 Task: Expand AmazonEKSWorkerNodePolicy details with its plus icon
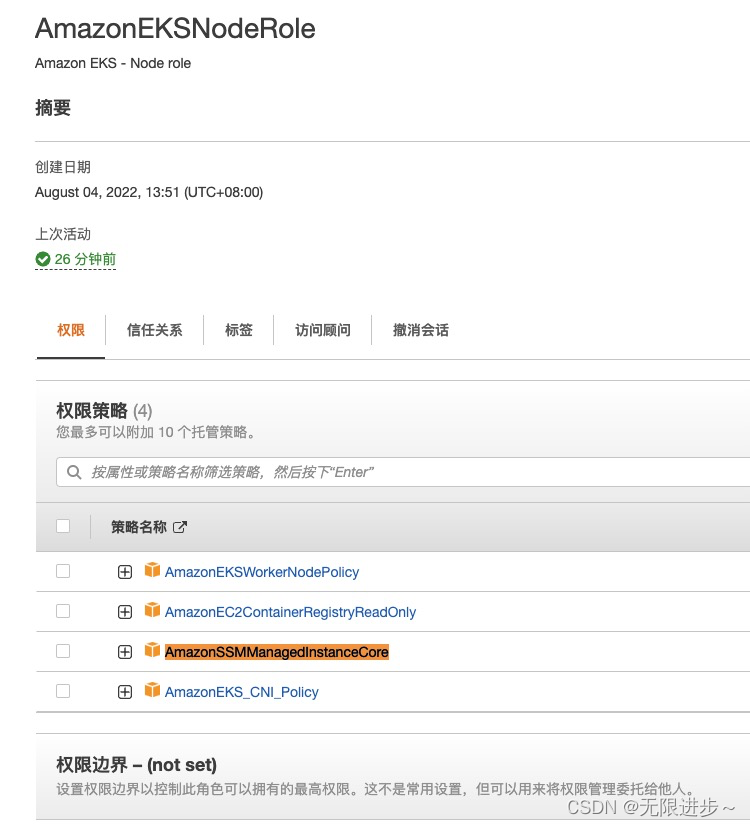coord(124,571)
